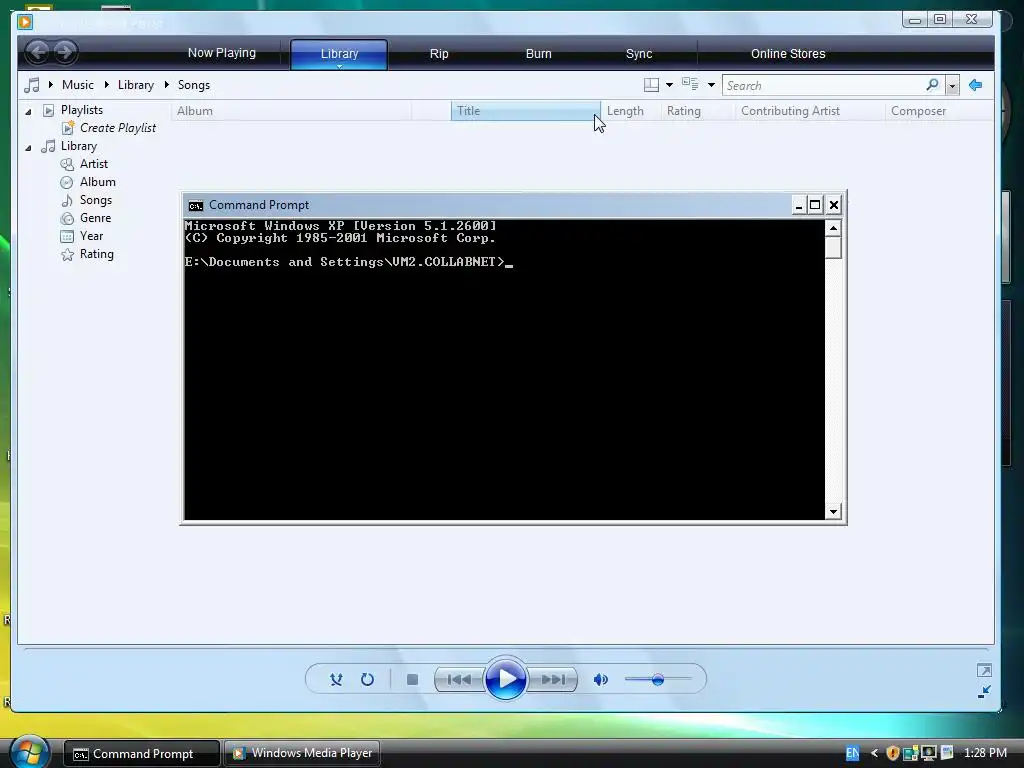Click the blue arrow list pane icon
The height and width of the screenshot is (768, 1024).
click(976, 85)
